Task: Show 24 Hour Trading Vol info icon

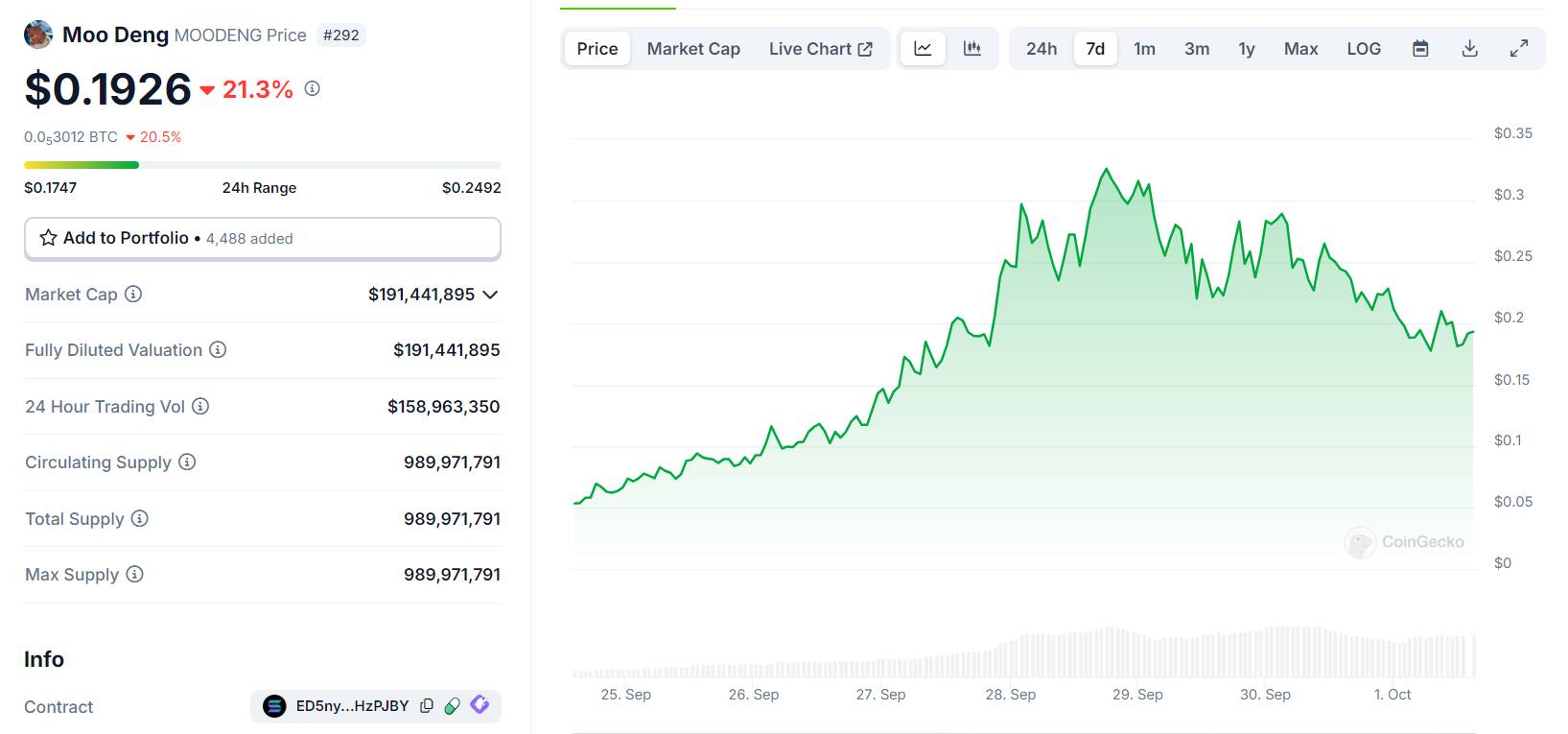Action: pyautogui.click(x=200, y=406)
